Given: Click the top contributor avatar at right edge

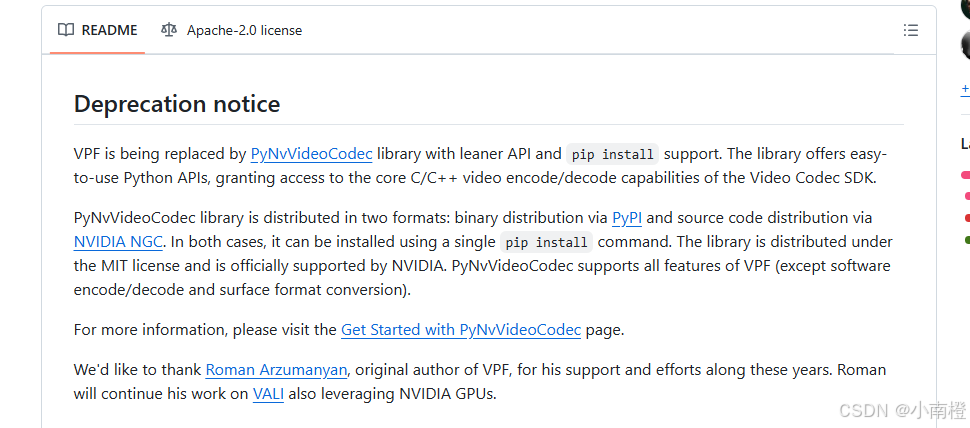Looking at the screenshot, I should click(x=966, y=9).
